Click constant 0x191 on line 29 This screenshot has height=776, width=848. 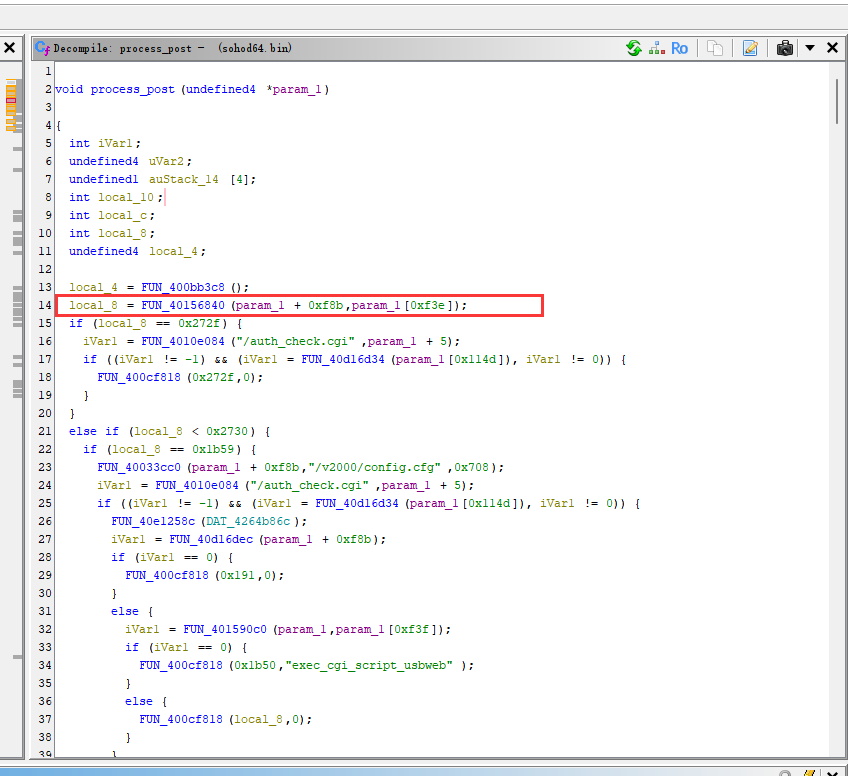(x=237, y=575)
